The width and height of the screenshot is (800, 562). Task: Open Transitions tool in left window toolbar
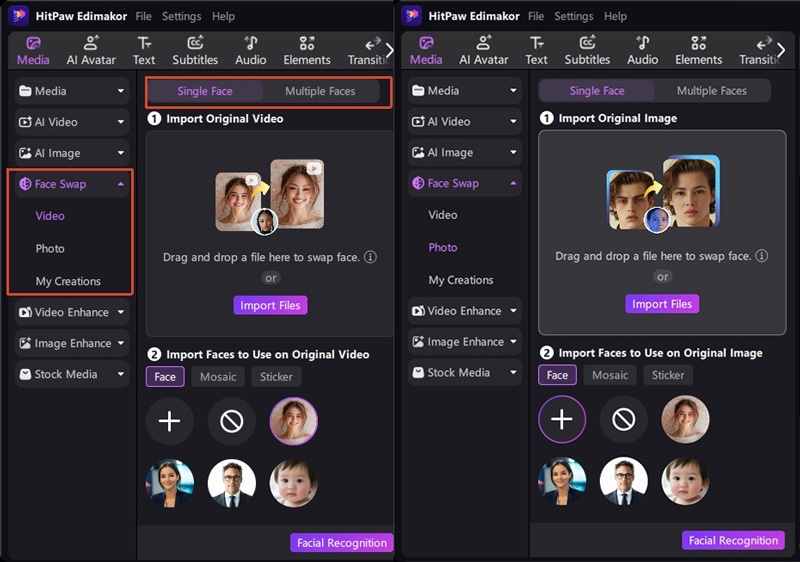(x=366, y=50)
